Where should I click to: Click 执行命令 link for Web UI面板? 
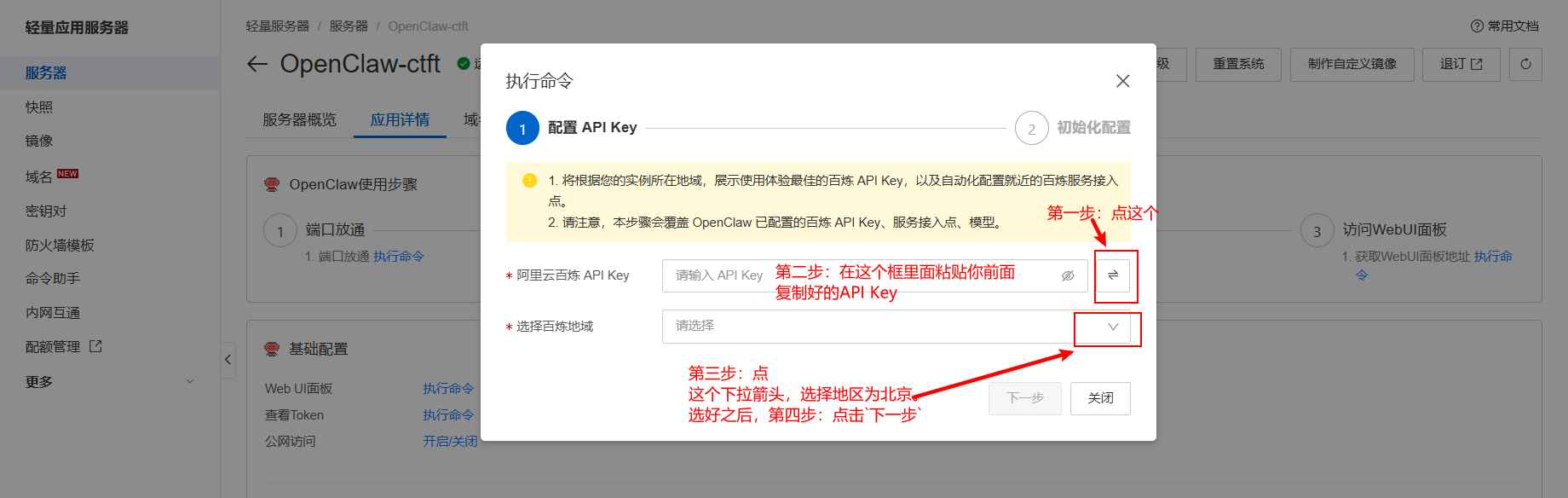[448, 389]
